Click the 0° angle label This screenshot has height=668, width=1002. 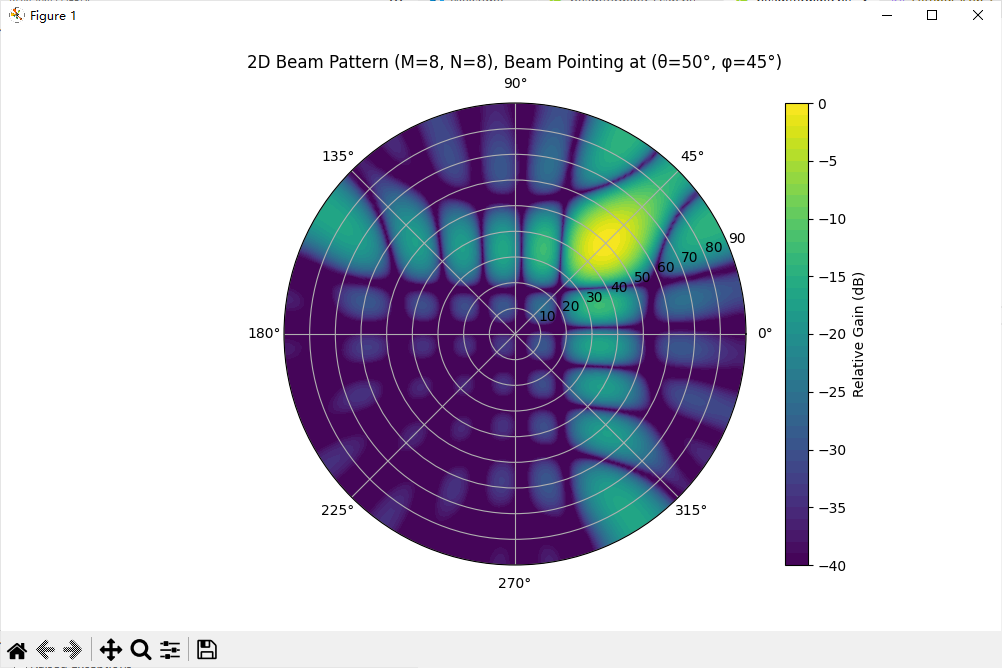pos(765,333)
